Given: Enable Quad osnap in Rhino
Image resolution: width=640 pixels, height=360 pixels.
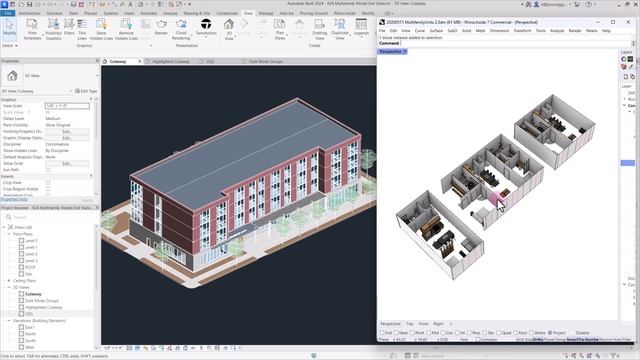Looking at the screenshot, I should (498, 333).
